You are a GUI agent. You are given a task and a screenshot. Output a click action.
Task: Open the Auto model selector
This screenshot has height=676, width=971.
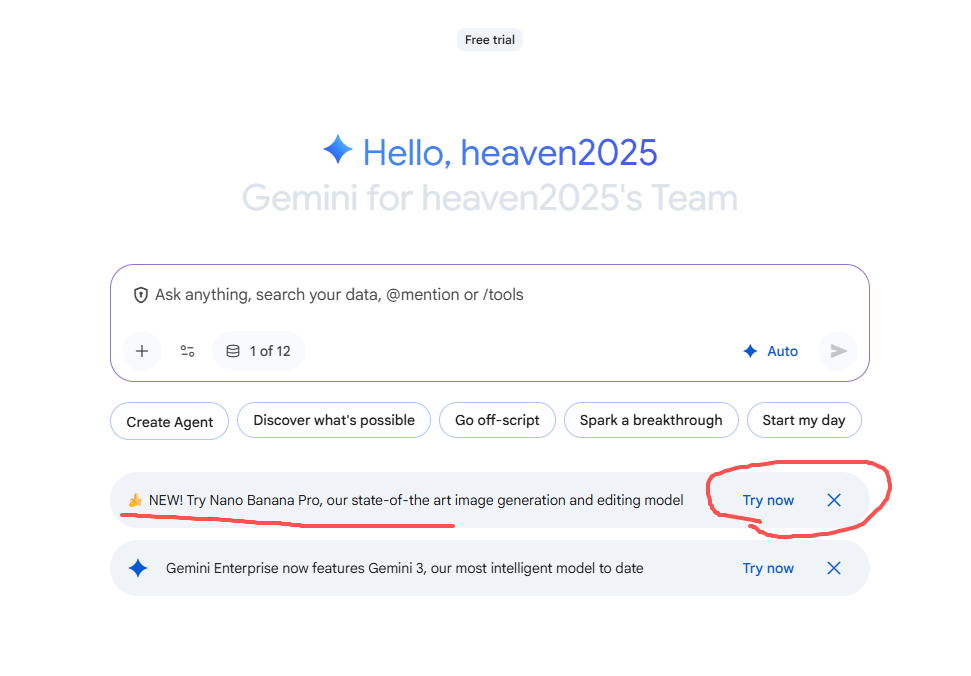click(771, 351)
